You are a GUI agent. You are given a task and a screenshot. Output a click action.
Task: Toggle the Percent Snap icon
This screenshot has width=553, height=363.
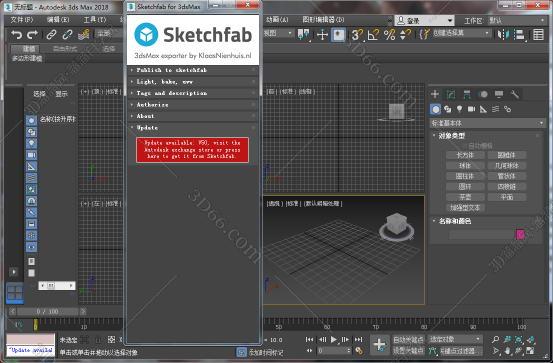pos(389,35)
